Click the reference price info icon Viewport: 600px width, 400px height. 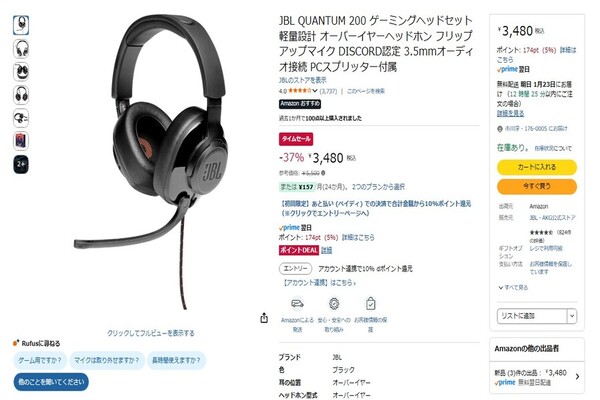point(323,173)
